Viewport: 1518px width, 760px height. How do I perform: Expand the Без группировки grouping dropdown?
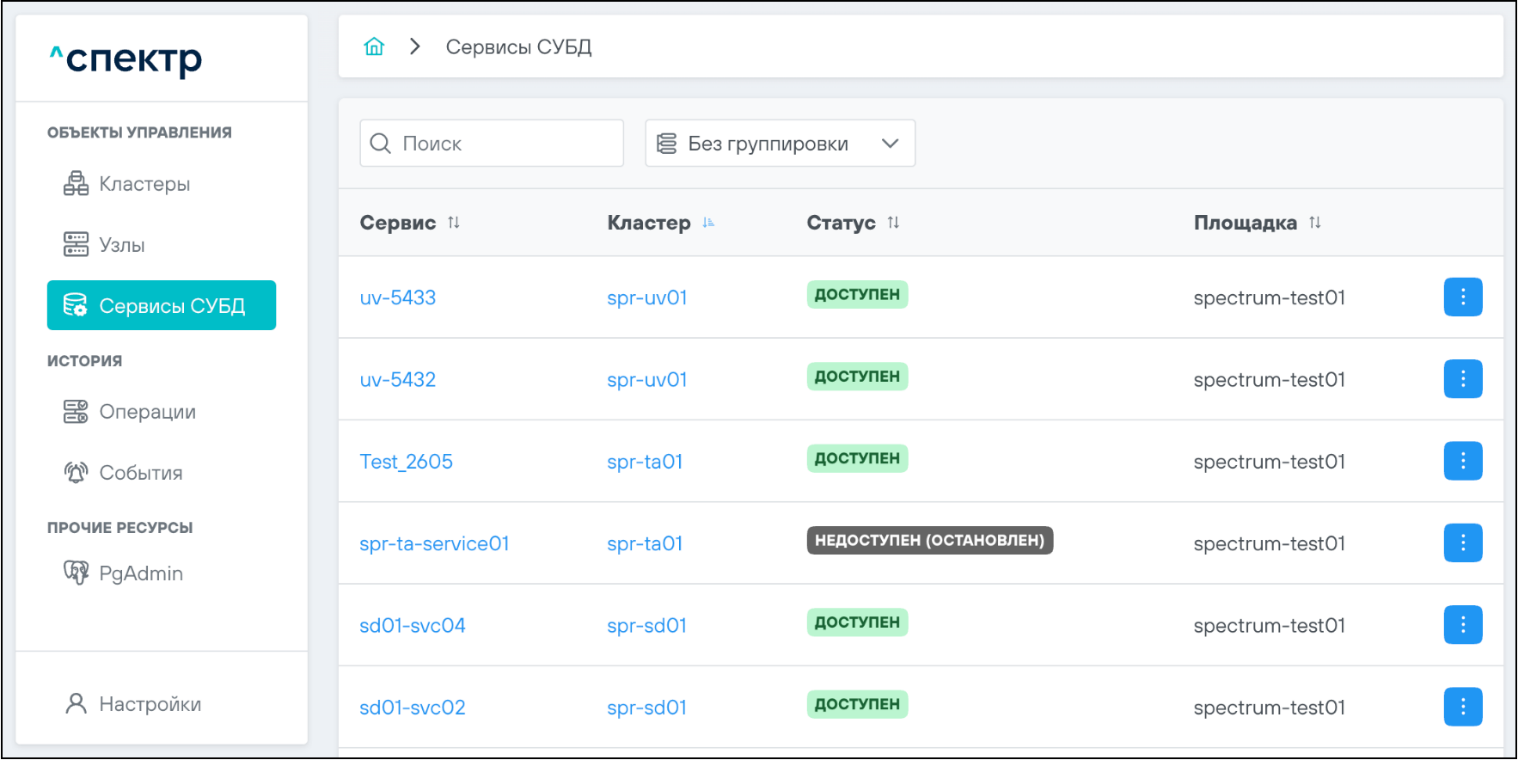pyautogui.click(x=780, y=144)
